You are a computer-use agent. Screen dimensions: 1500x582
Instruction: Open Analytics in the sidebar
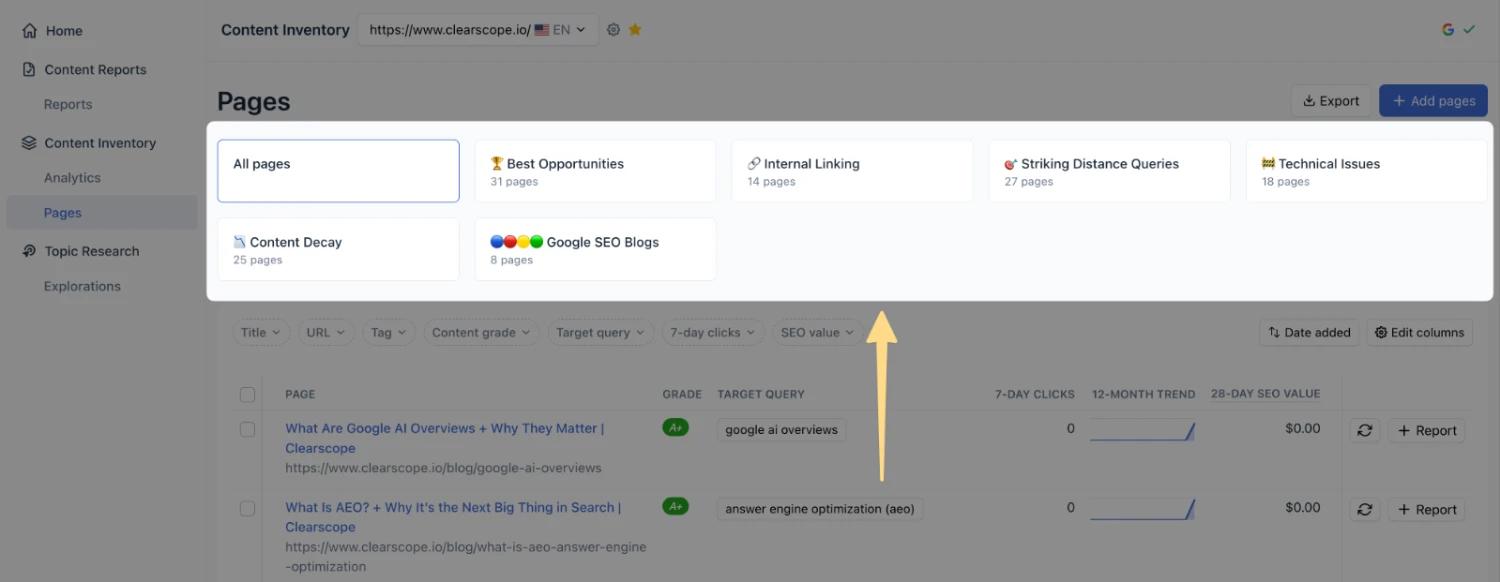click(x=72, y=178)
